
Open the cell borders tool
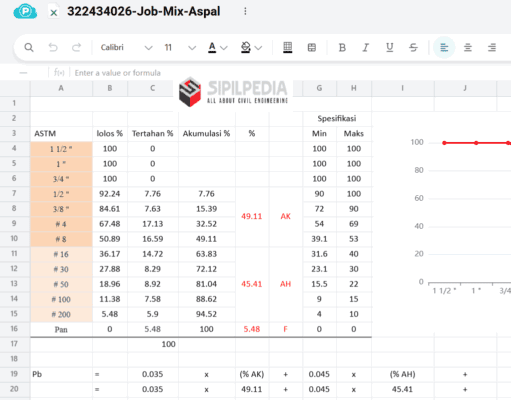287,48
